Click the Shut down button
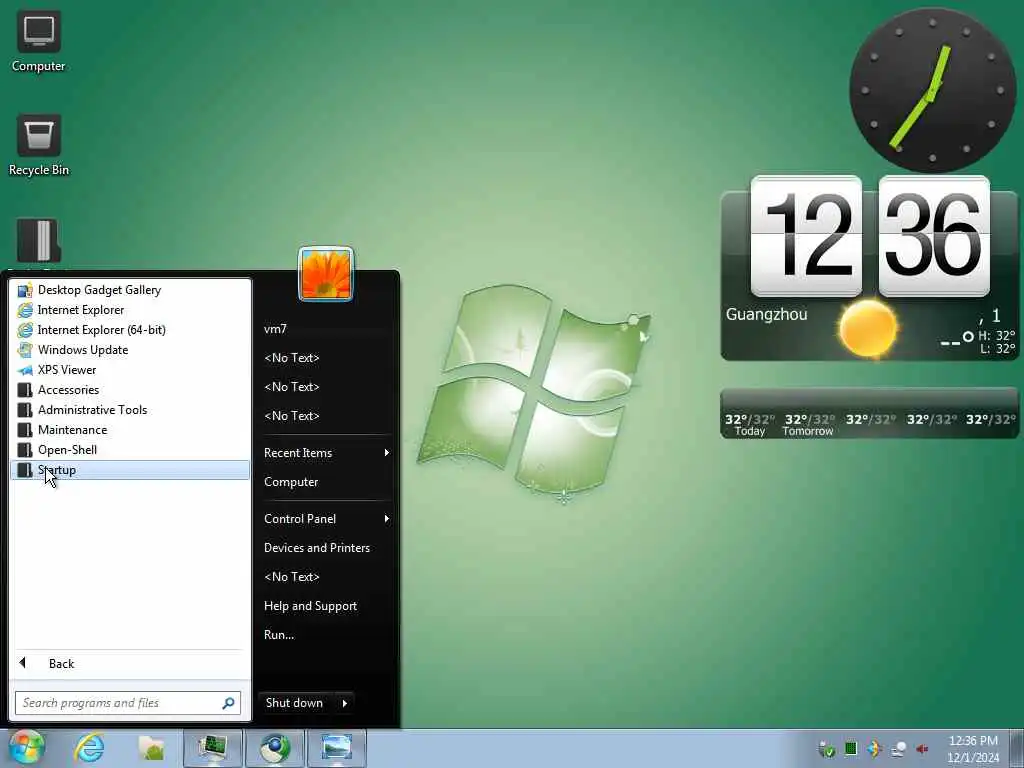Screen dimensions: 1024x768 point(295,703)
